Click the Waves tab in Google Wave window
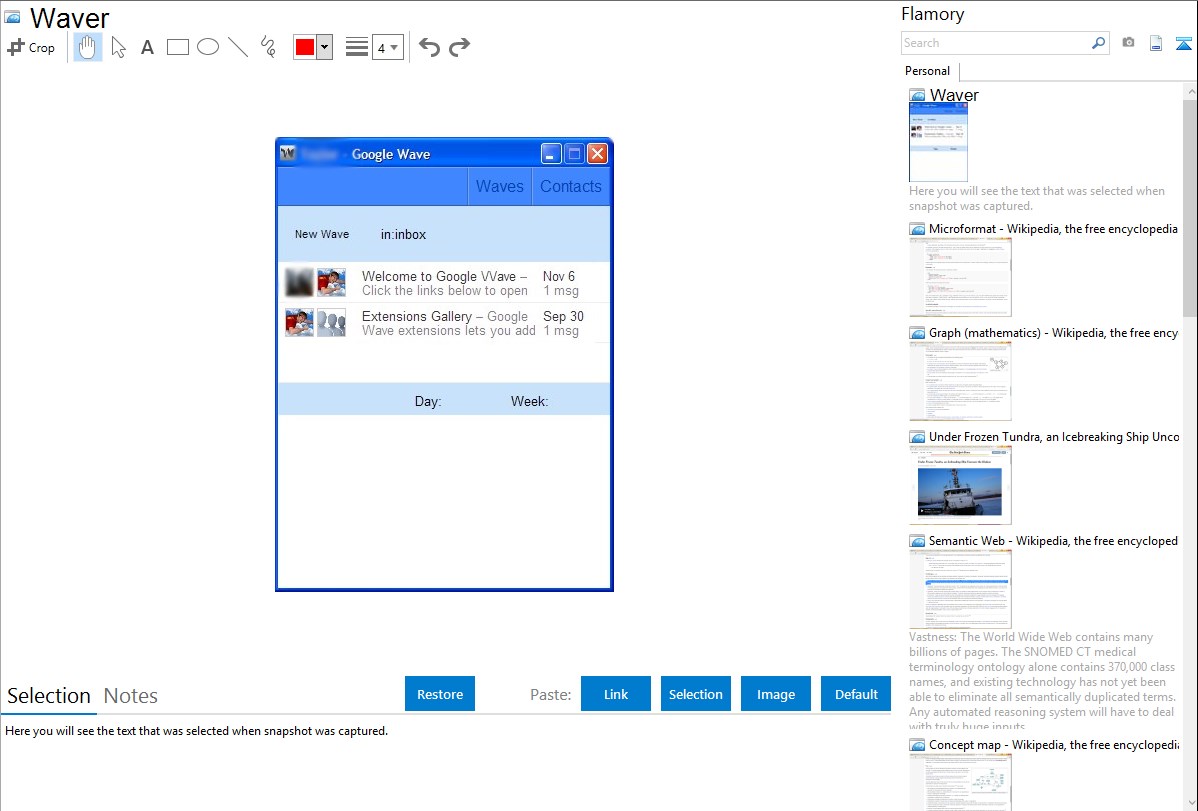 point(500,187)
